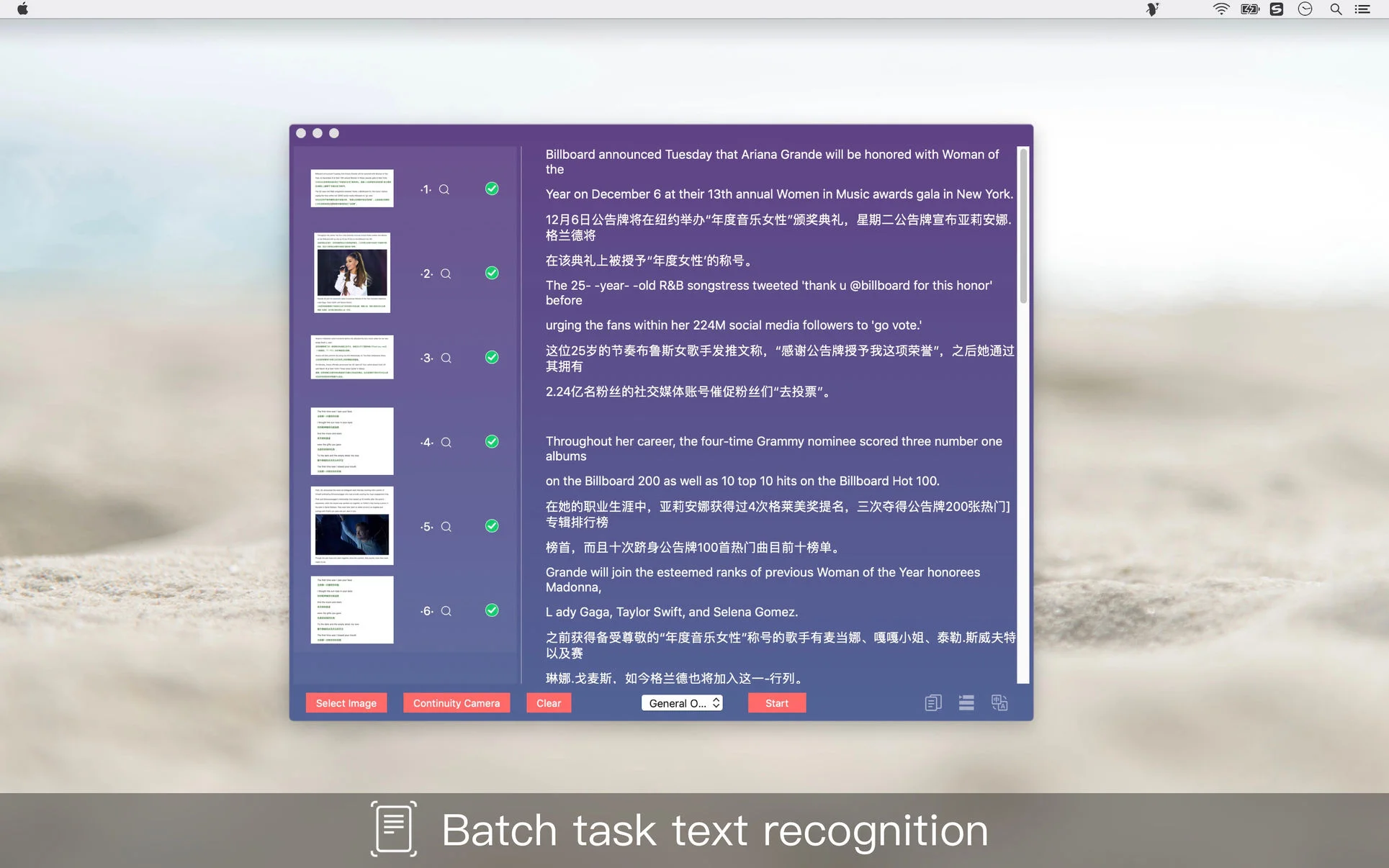Screen dimensions: 1389x868
Task: Open the clock menu bar item
Action: click(x=1305, y=9)
